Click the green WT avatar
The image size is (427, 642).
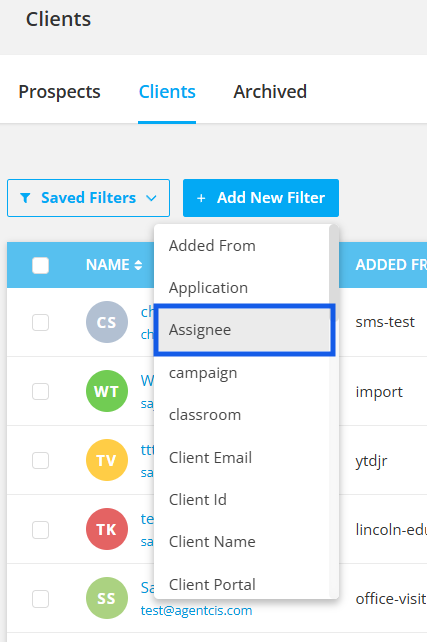[x=107, y=391]
